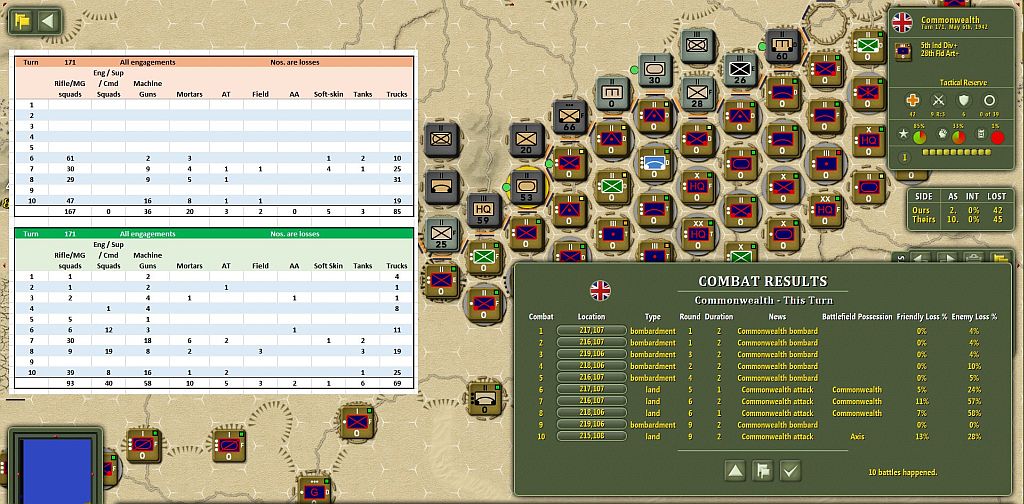Click the 'Axis' battlefield possession entry
The image size is (1024, 504).
tap(857, 436)
